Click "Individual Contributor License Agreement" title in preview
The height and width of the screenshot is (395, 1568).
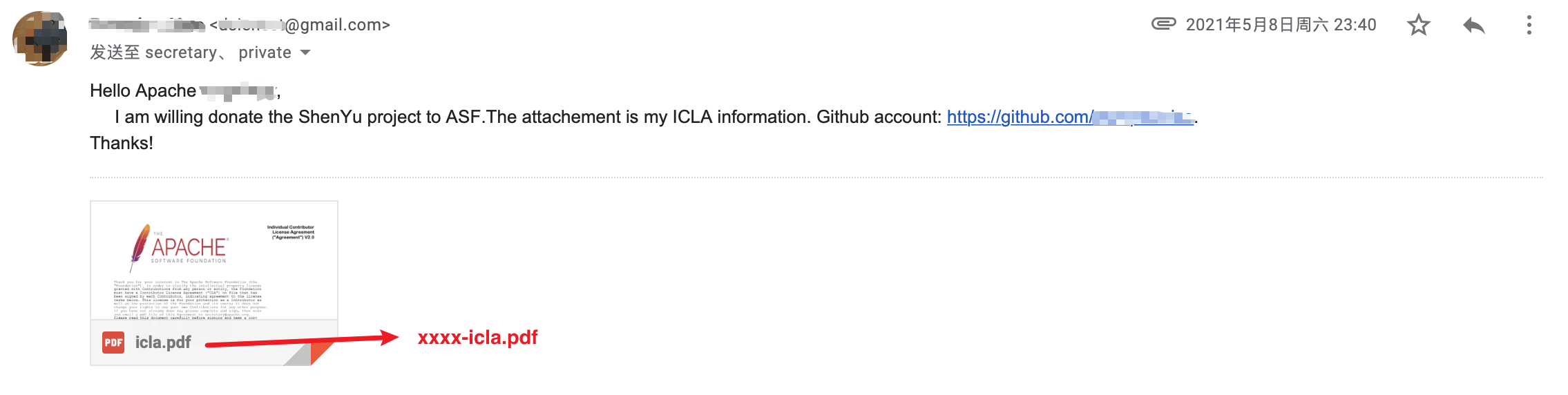tap(291, 232)
